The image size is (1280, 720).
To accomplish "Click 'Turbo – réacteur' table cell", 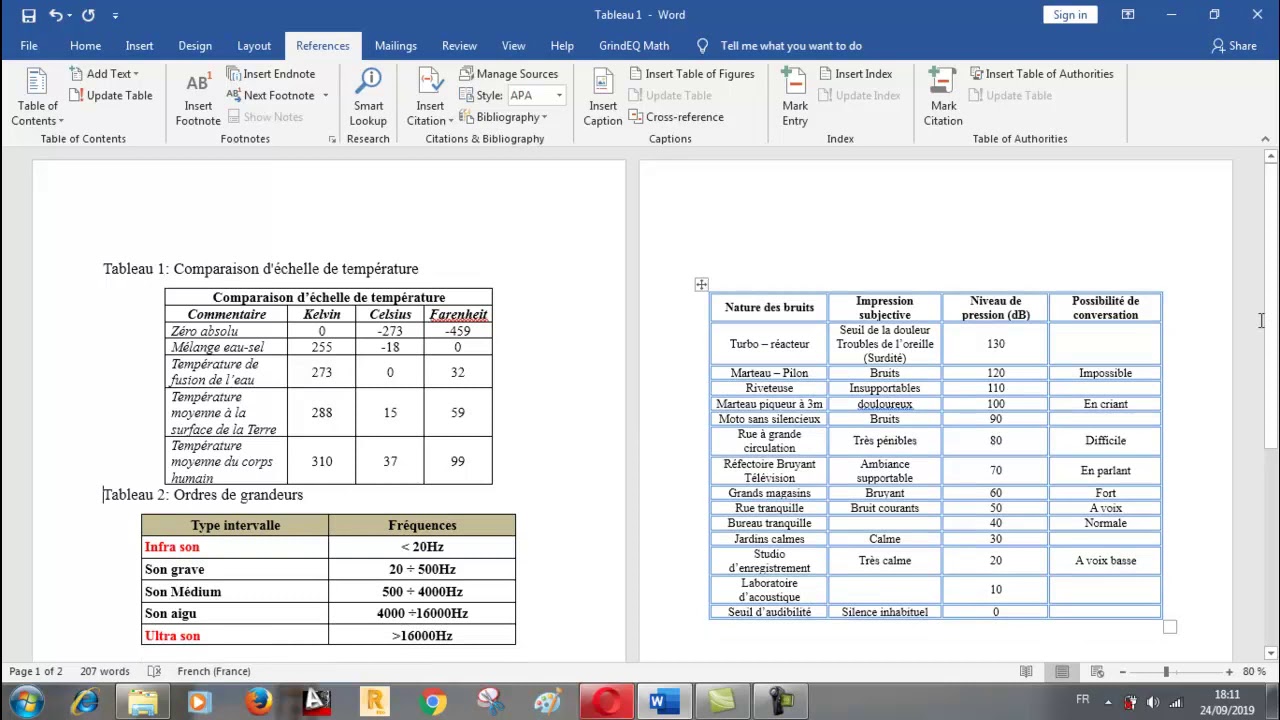I will 769,344.
